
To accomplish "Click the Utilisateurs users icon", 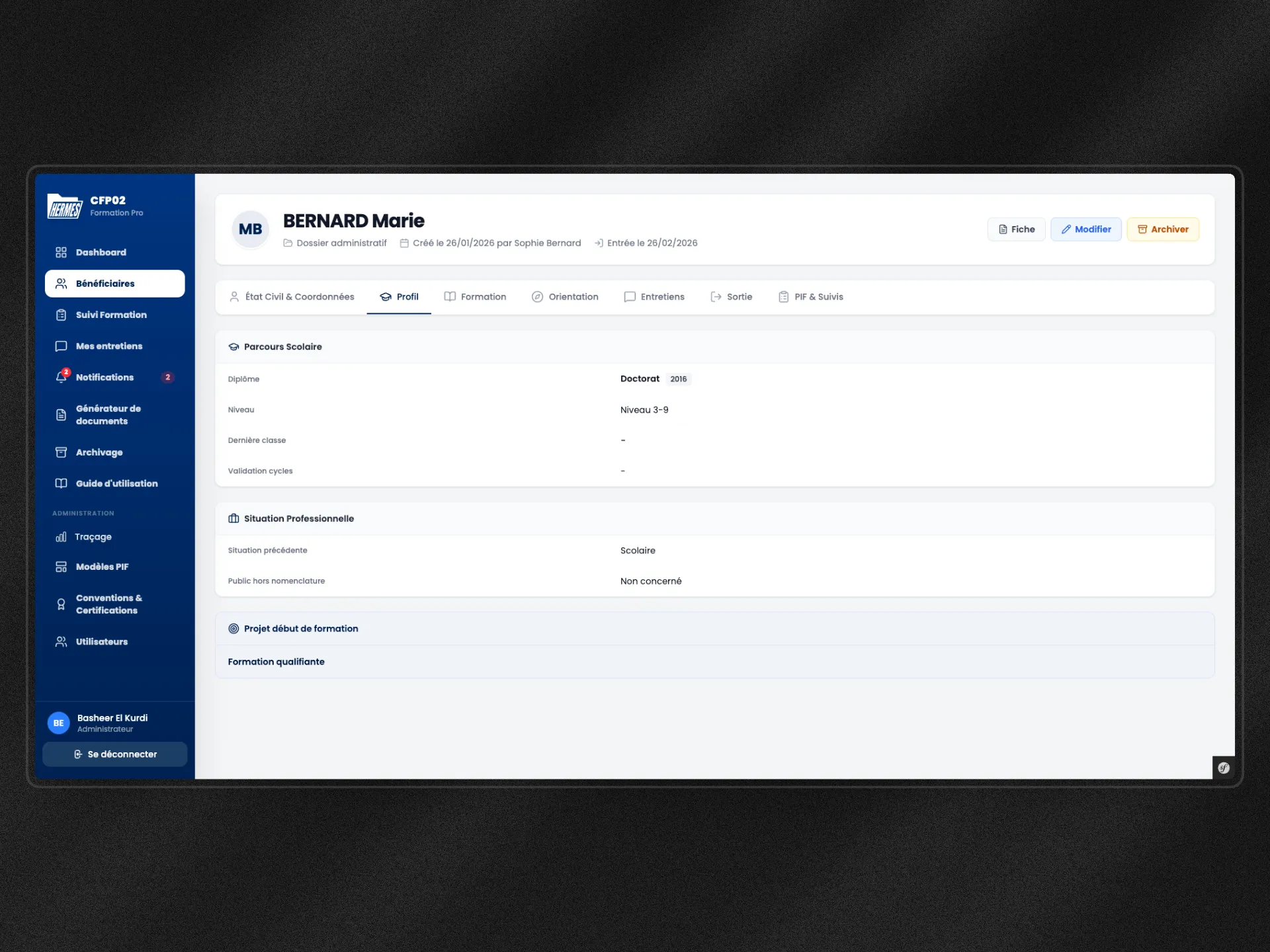I will point(61,641).
